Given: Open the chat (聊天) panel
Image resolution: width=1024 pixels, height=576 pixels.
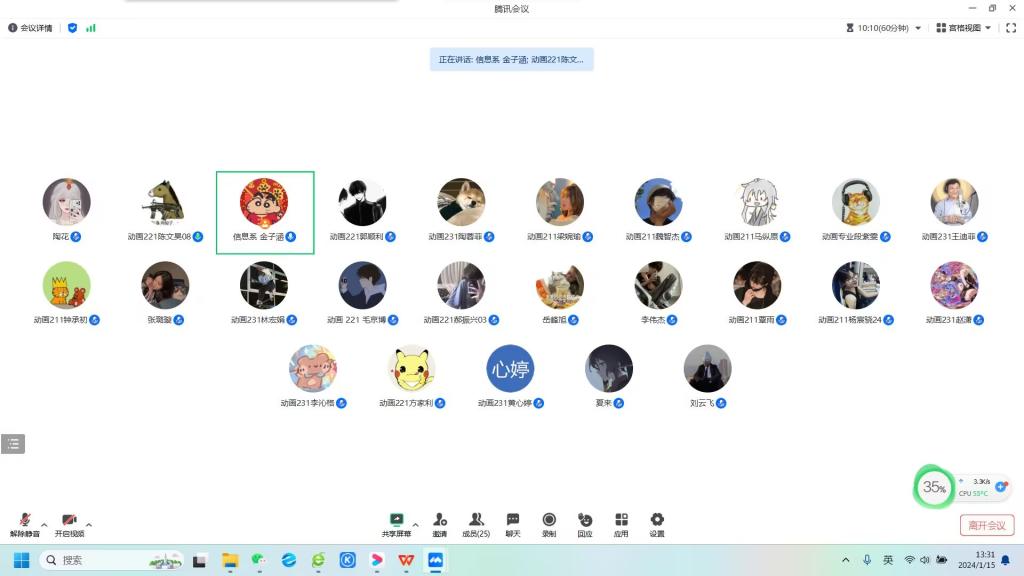Looking at the screenshot, I should click(513, 524).
